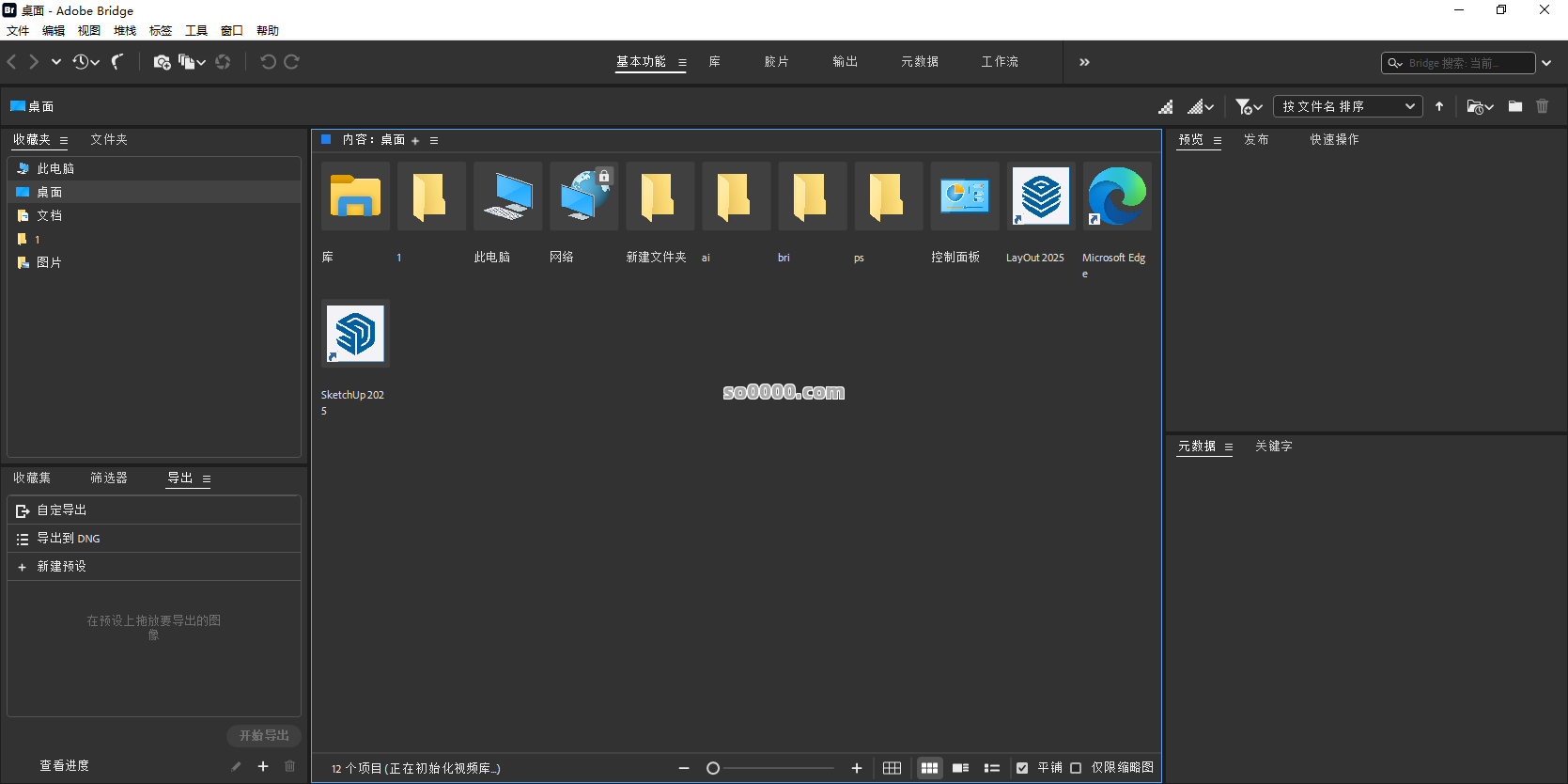Select thumbnails view mode button

[929, 768]
